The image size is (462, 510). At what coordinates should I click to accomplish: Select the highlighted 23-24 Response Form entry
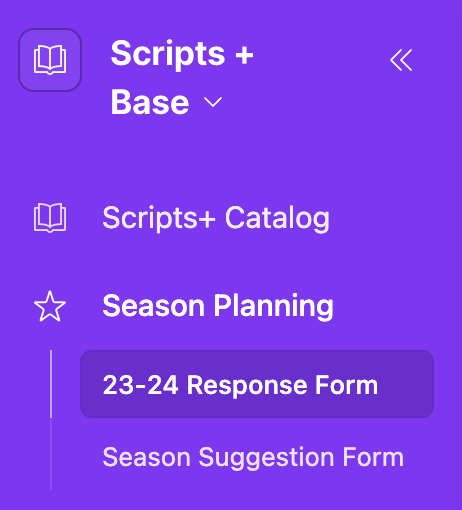point(257,384)
